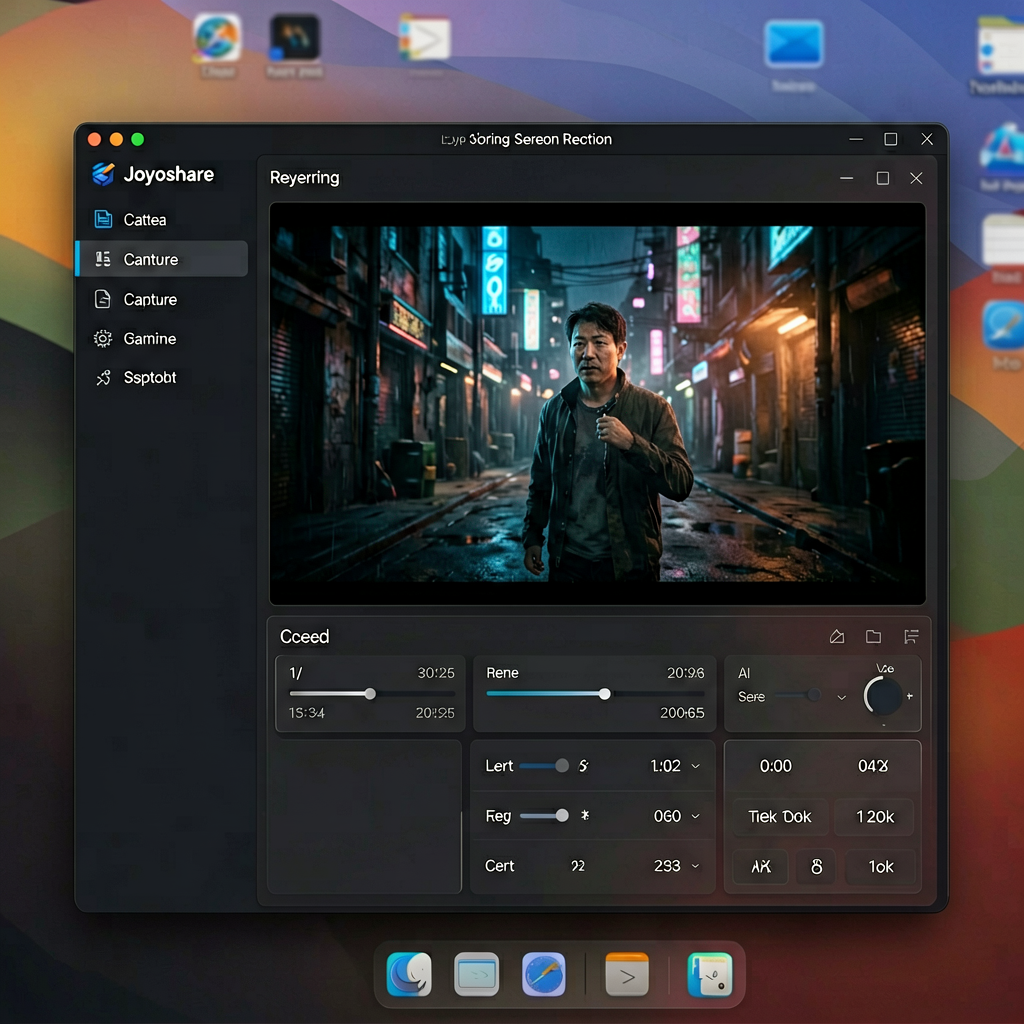Screen dimensions: 1024x1024
Task: Click the Joyoshare logo icon
Action: (x=103, y=174)
